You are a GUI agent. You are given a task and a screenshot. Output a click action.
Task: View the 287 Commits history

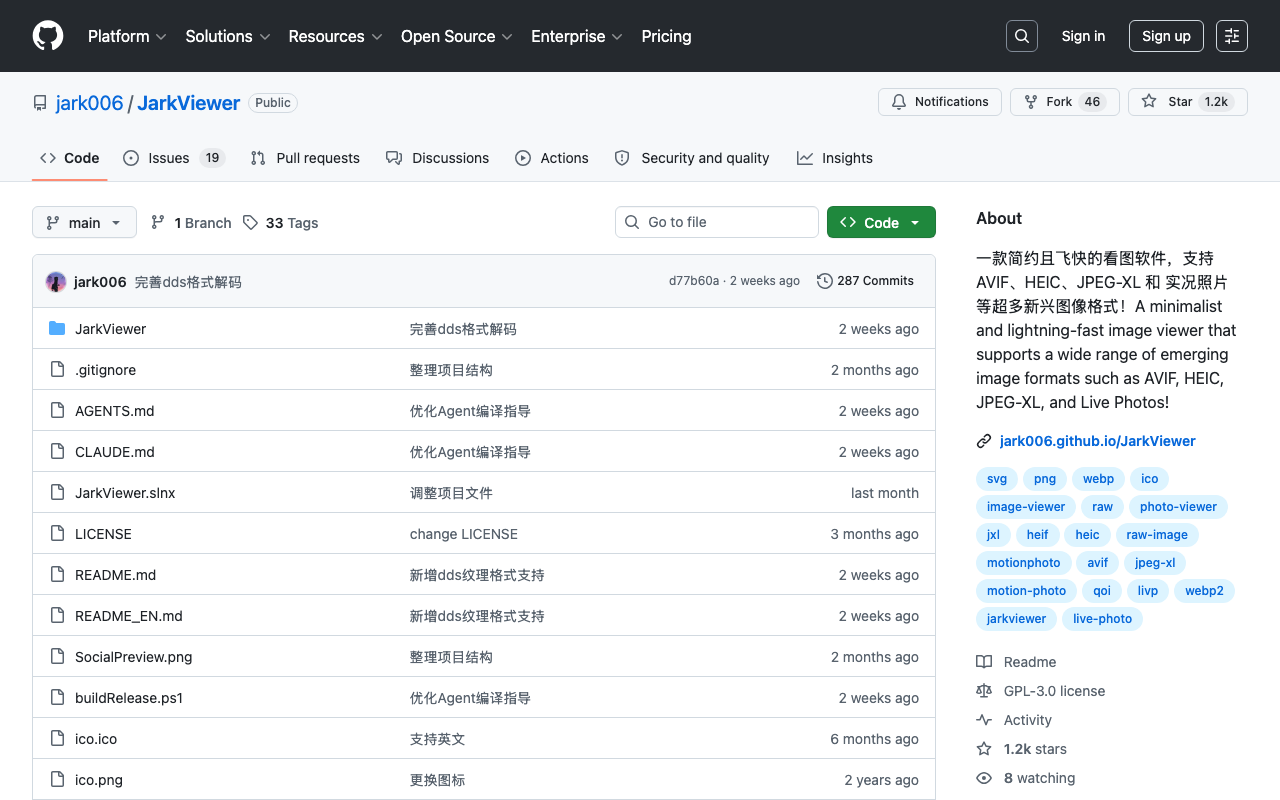coord(865,281)
